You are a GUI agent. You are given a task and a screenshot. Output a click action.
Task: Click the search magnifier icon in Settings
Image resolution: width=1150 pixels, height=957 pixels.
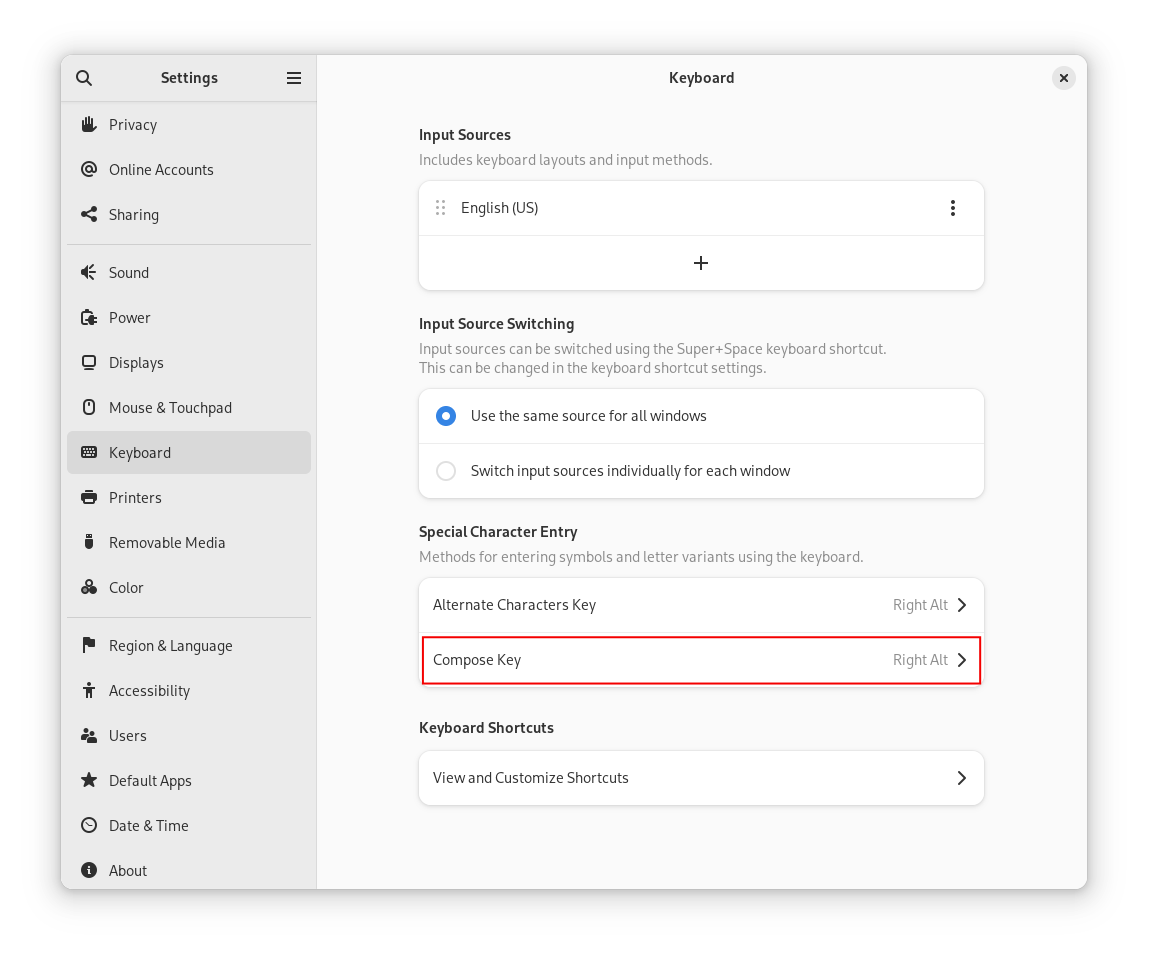[x=84, y=78]
